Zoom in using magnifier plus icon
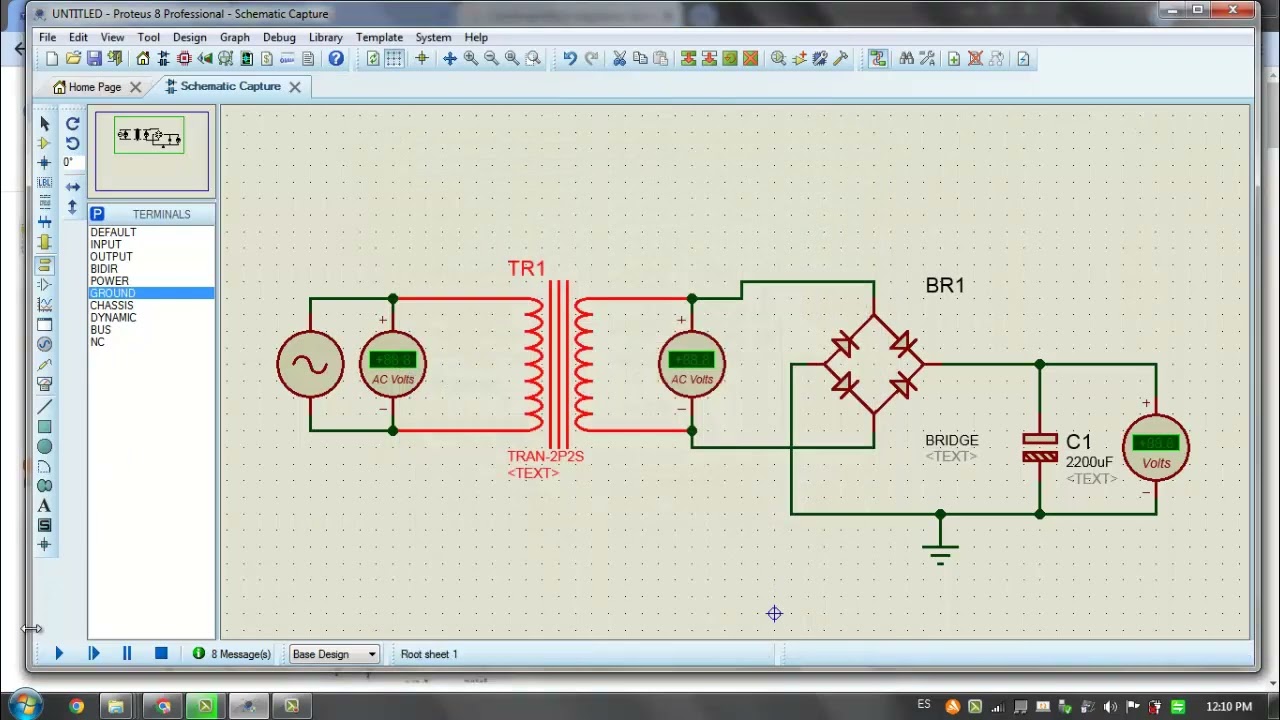This screenshot has width=1280, height=720. [471, 59]
